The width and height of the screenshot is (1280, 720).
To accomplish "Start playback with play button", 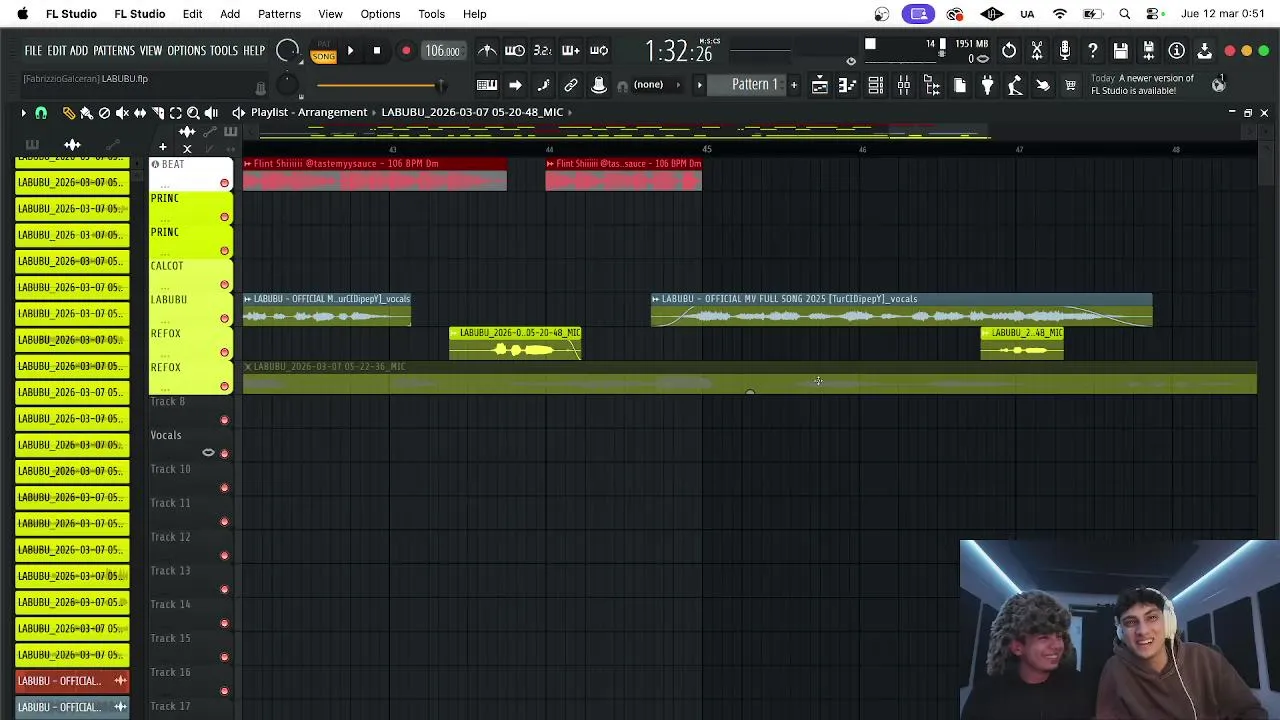I will tap(350, 51).
